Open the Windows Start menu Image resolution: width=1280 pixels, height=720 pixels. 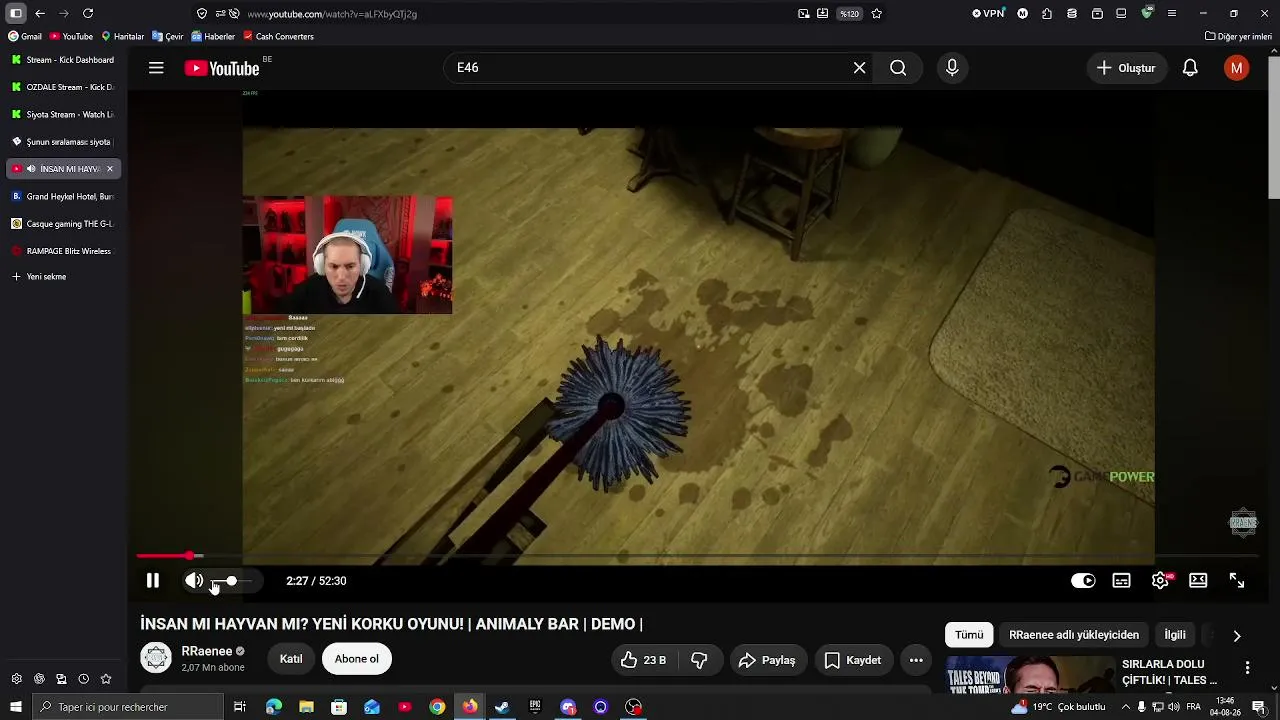pos(15,707)
